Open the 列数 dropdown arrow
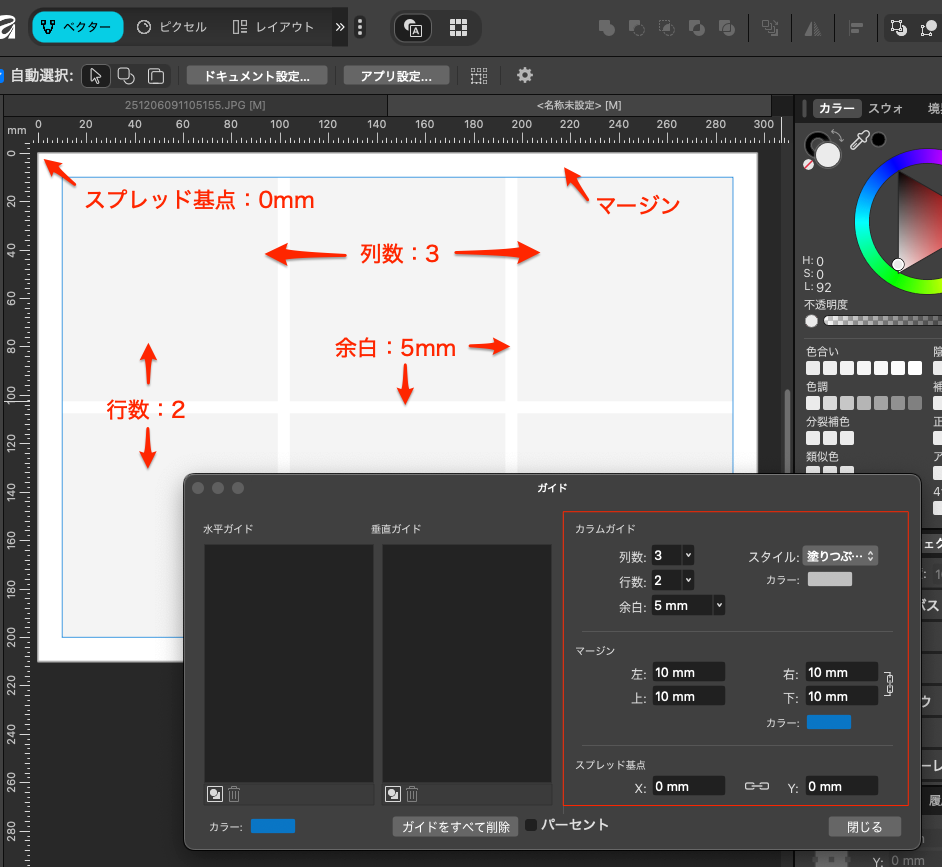This screenshot has width=942, height=867. click(x=688, y=555)
